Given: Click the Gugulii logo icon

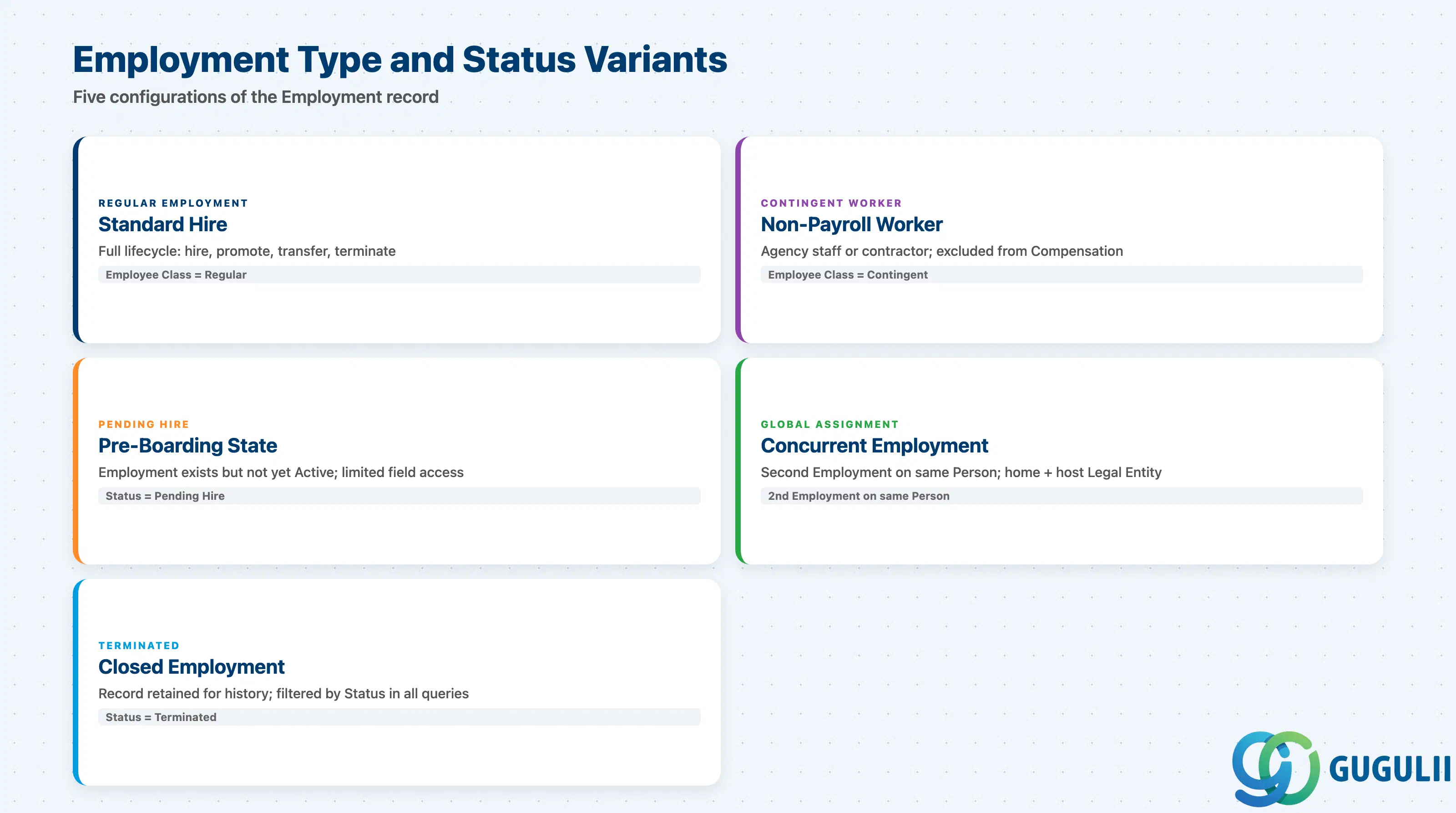Looking at the screenshot, I should click(x=1276, y=768).
